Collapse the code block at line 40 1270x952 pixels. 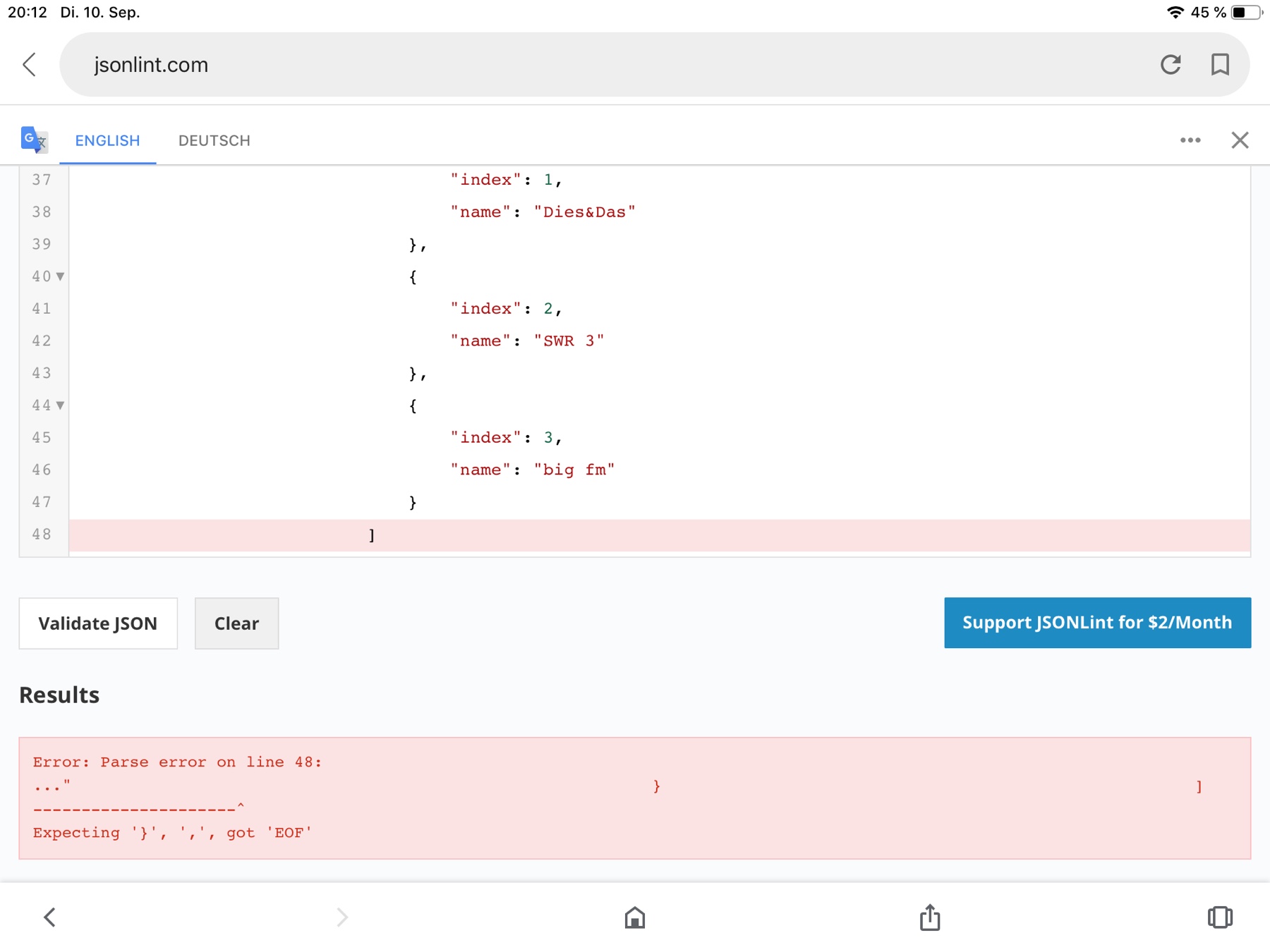61,276
